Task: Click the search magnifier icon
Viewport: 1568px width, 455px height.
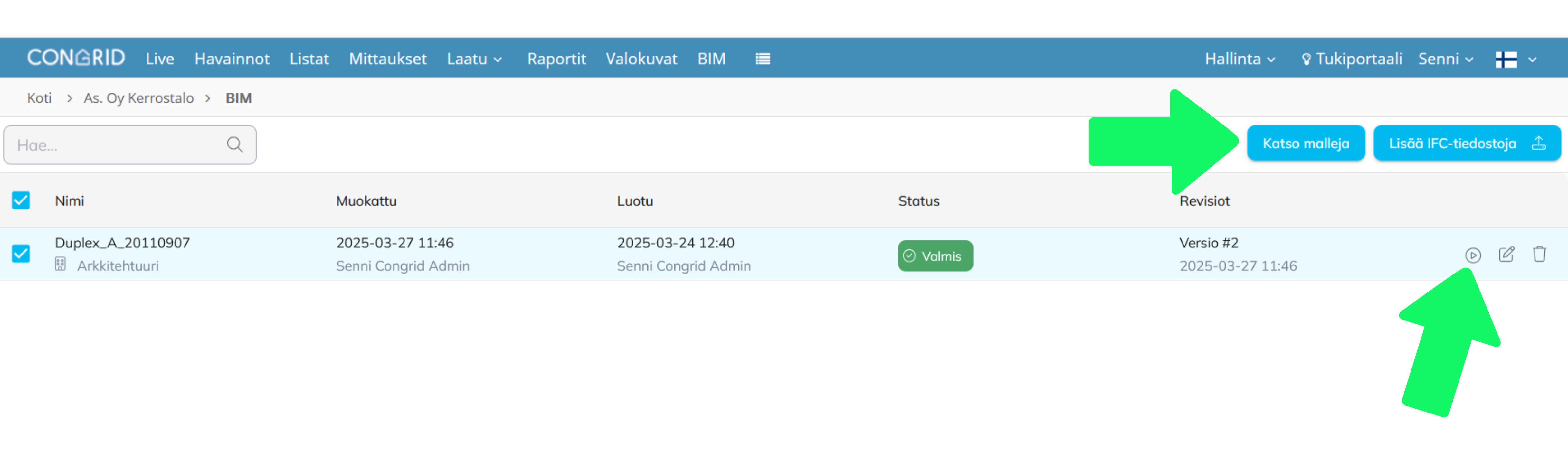Action: click(x=234, y=145)
